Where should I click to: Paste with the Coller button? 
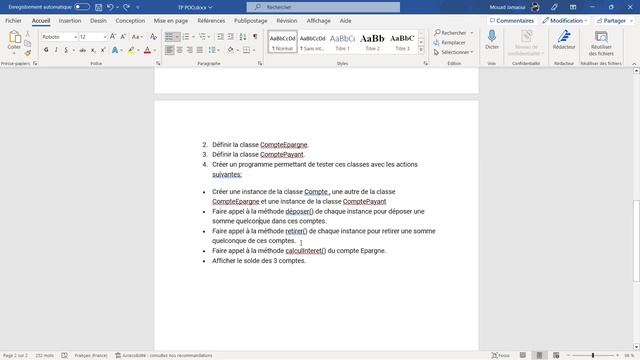(14, 41)
